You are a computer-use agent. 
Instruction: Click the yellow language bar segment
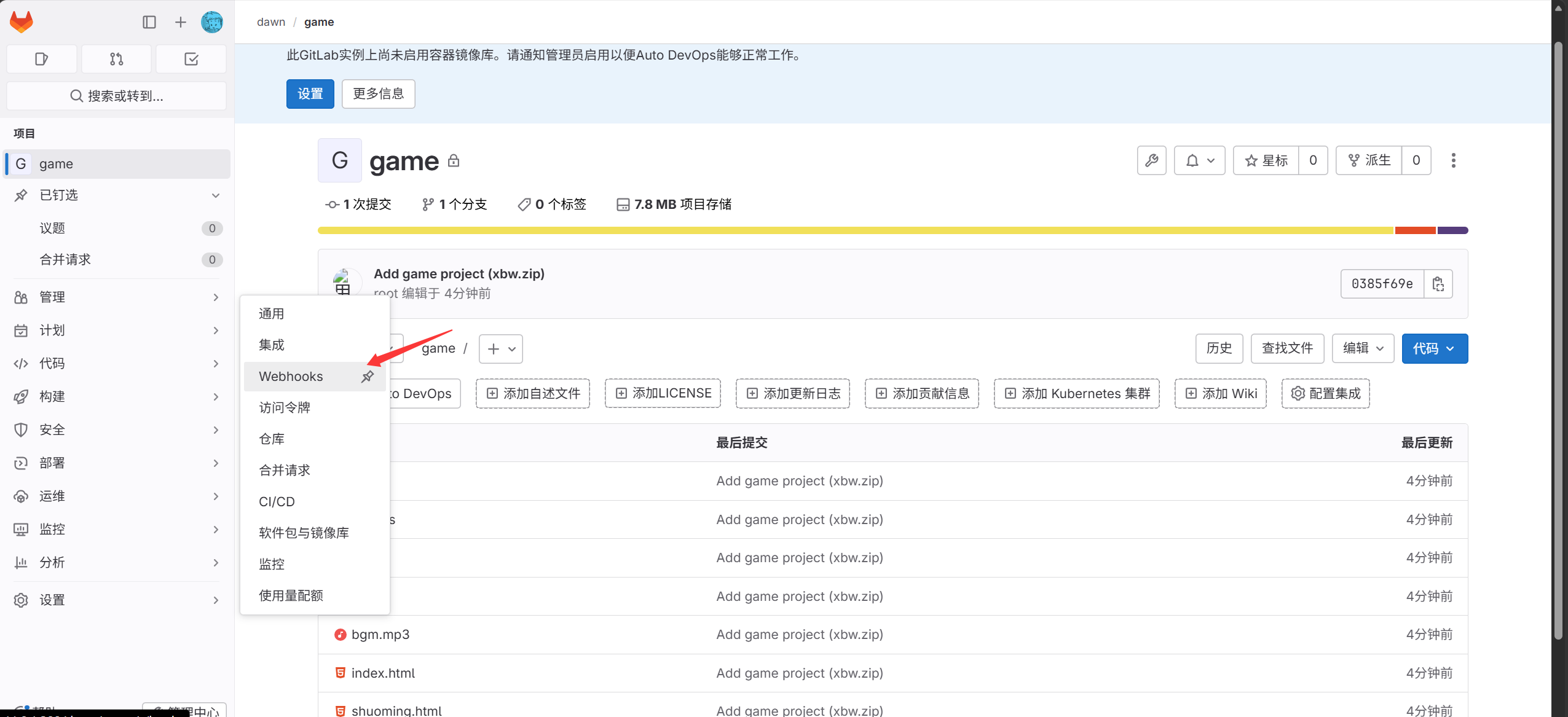click(x=856, y=230)
